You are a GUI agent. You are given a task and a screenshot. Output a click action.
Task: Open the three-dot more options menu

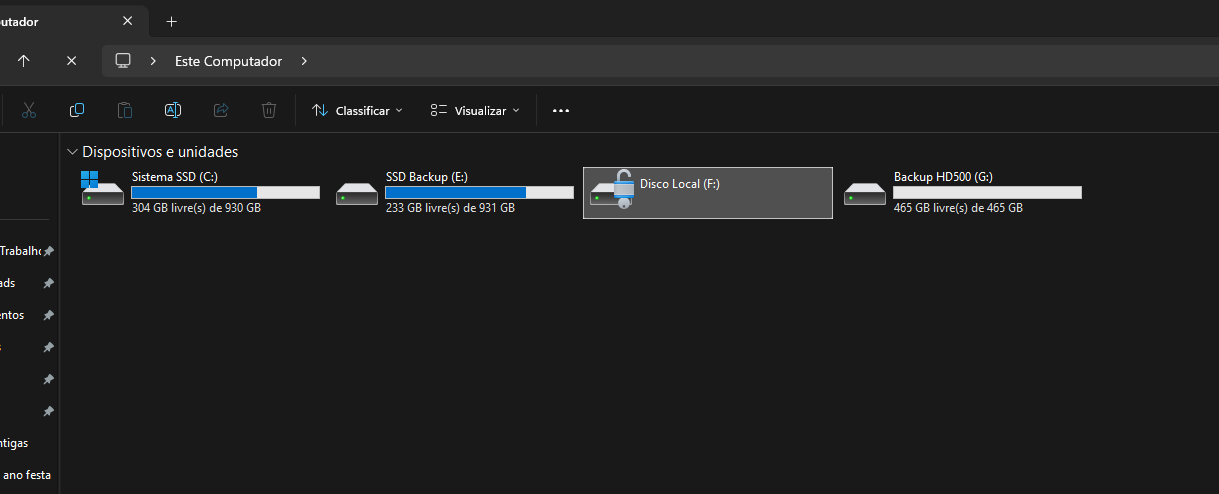[561, 110]
